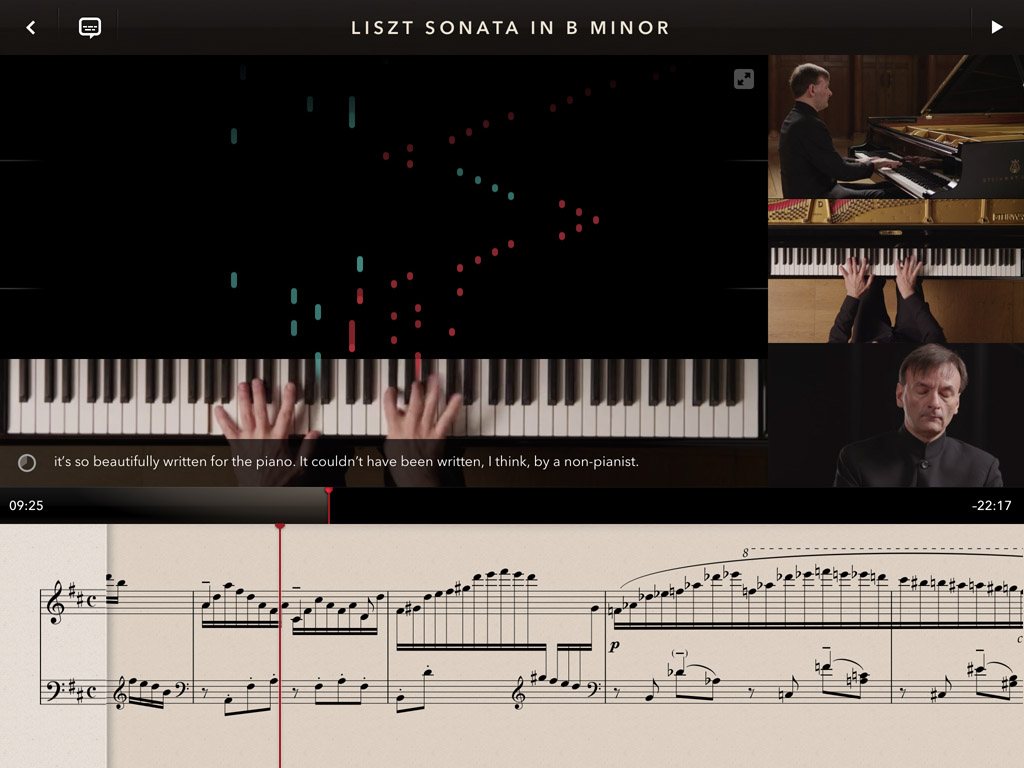Screen dimensions: 1024x768
Task: Click the treble clef at score start
Action: point(57,602)
